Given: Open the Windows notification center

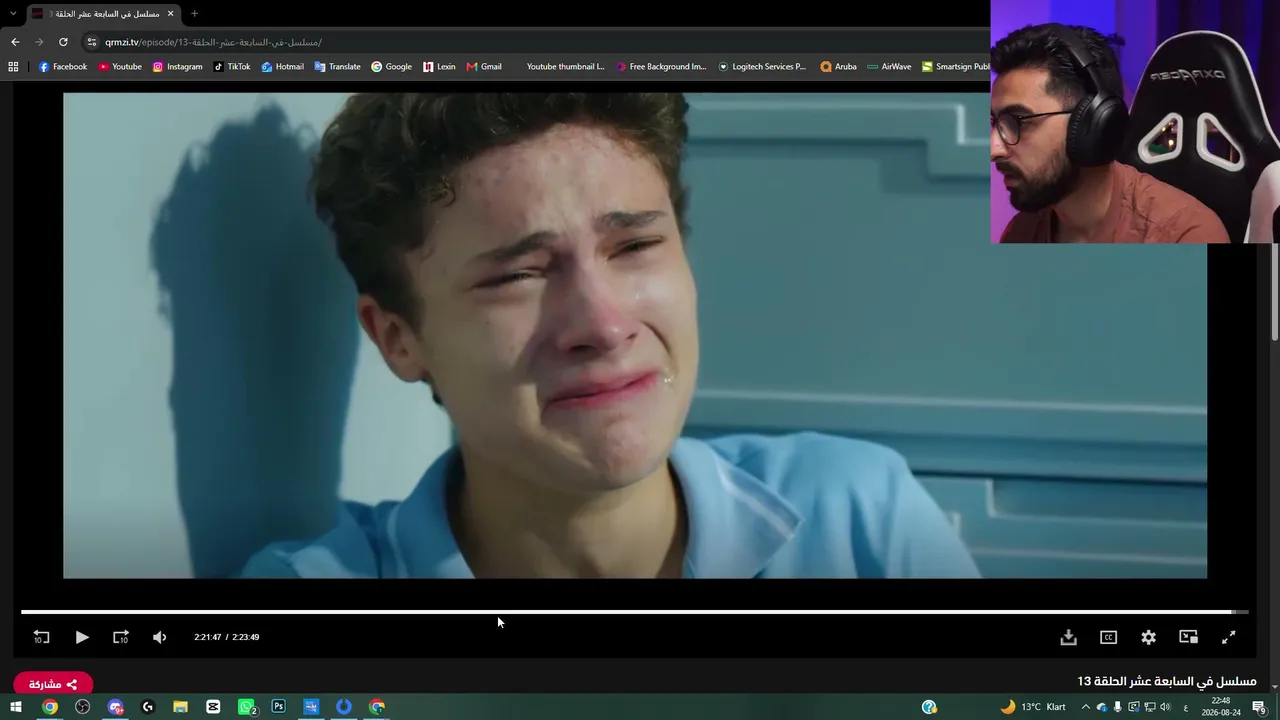Looking at the screenshot, I should point(1259,707).
